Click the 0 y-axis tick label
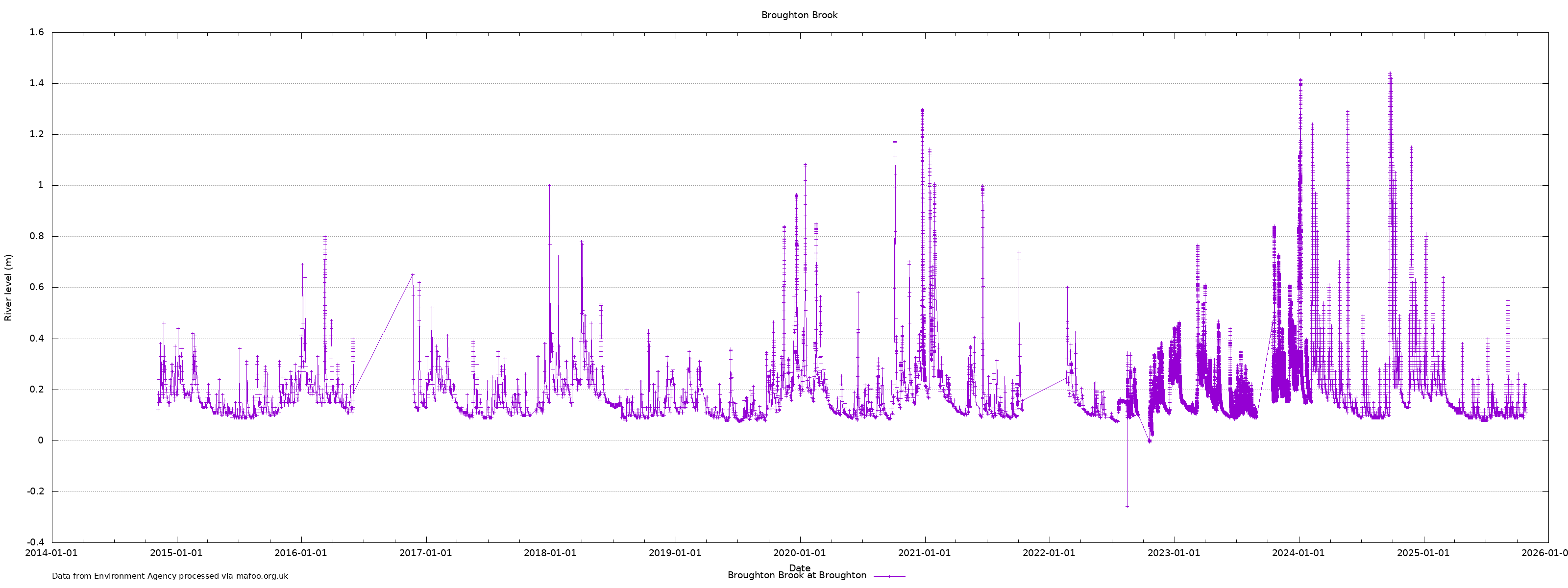Screen dimensions: 1568x588 tap(41, 440)
